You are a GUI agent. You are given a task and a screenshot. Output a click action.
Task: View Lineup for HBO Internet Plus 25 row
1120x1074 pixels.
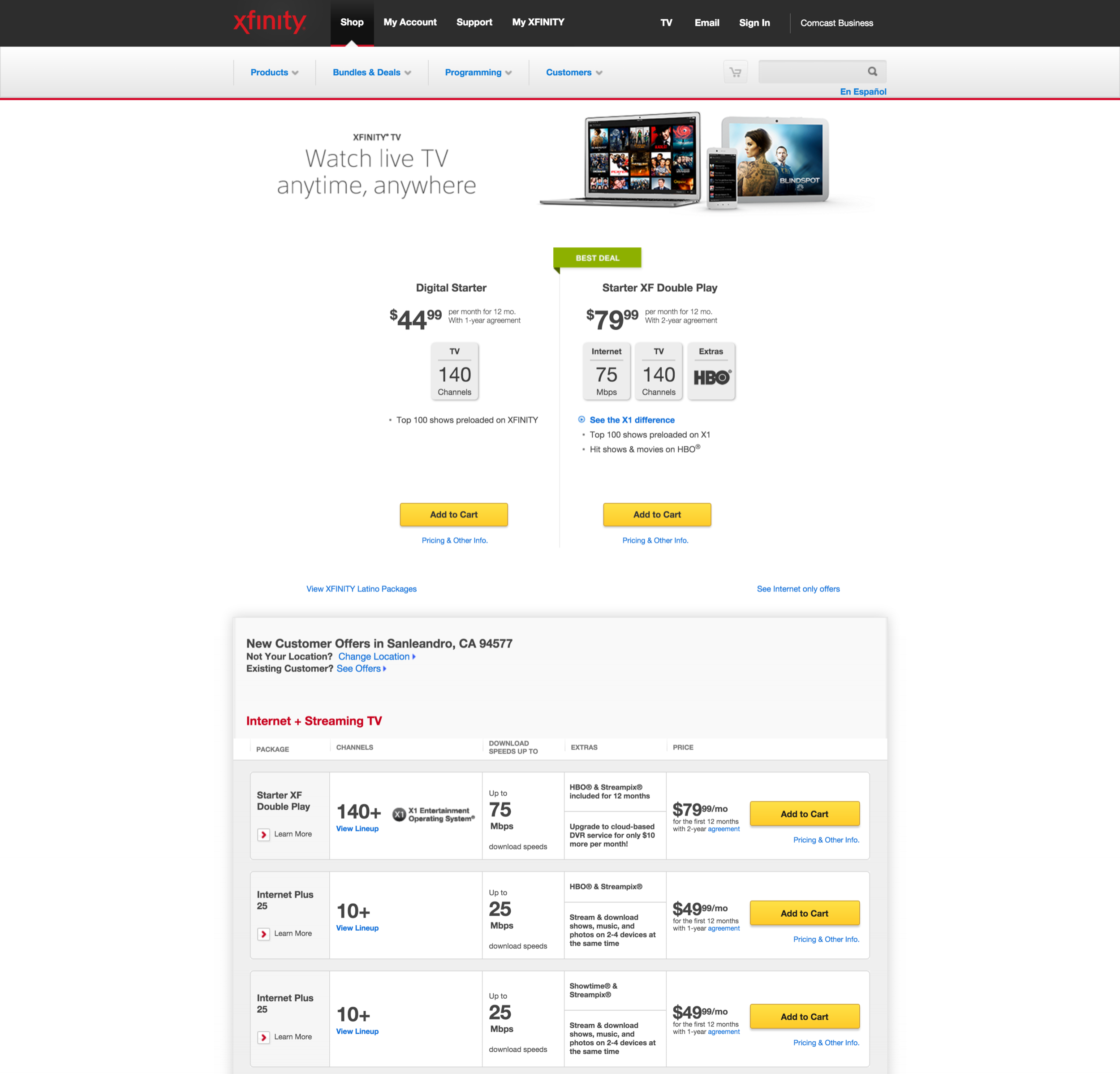[x=357, y=928]
